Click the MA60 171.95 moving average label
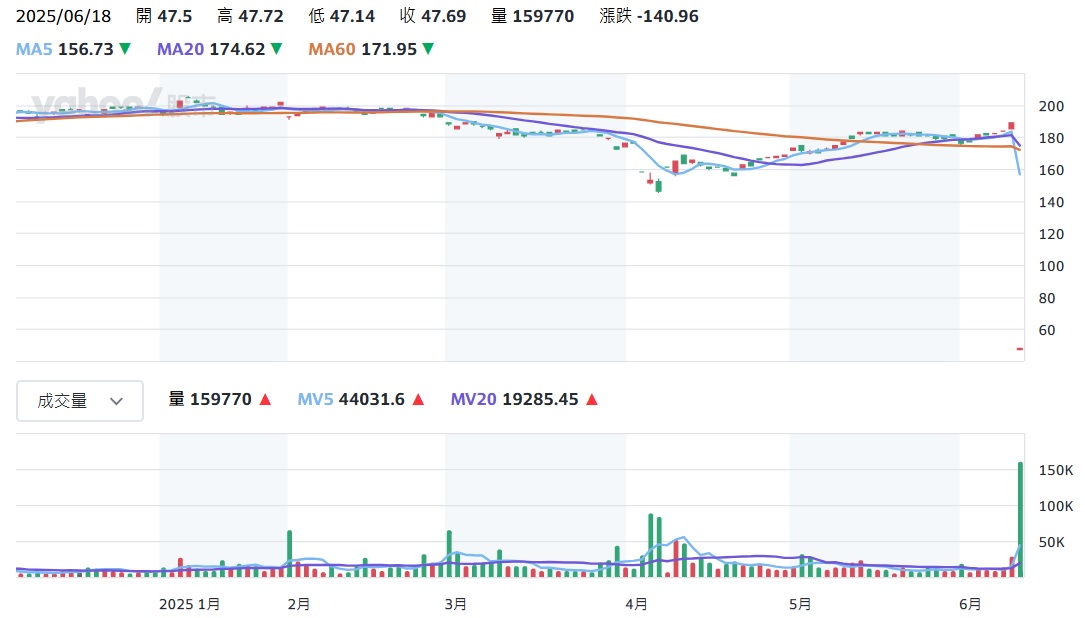 click(x=371, y=49)
